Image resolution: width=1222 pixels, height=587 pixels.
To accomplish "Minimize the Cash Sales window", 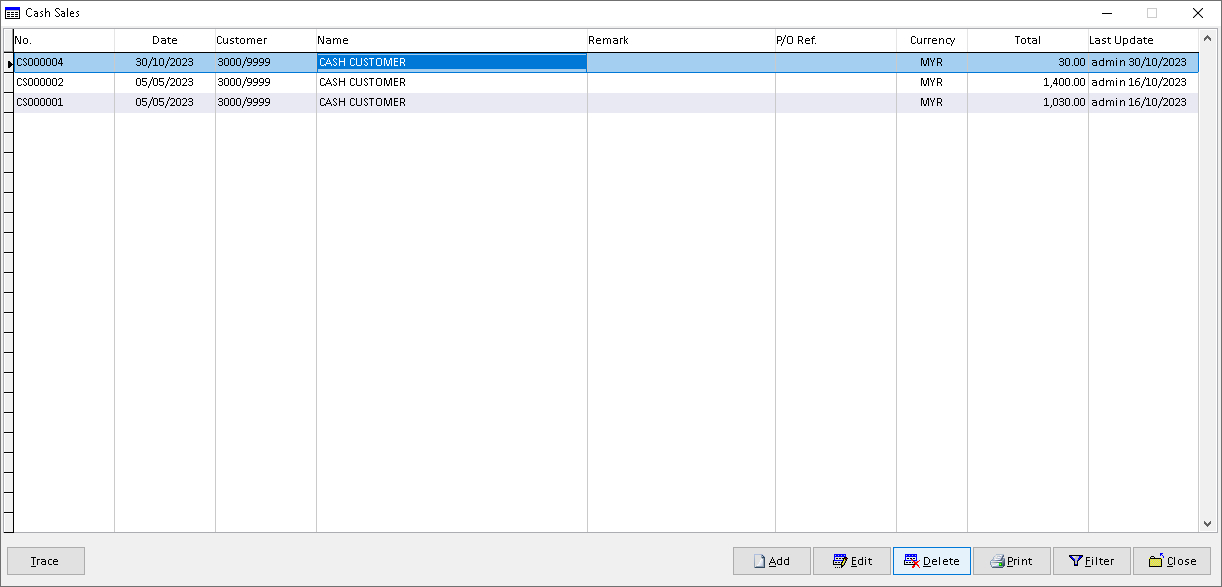I will point(1107,13).
